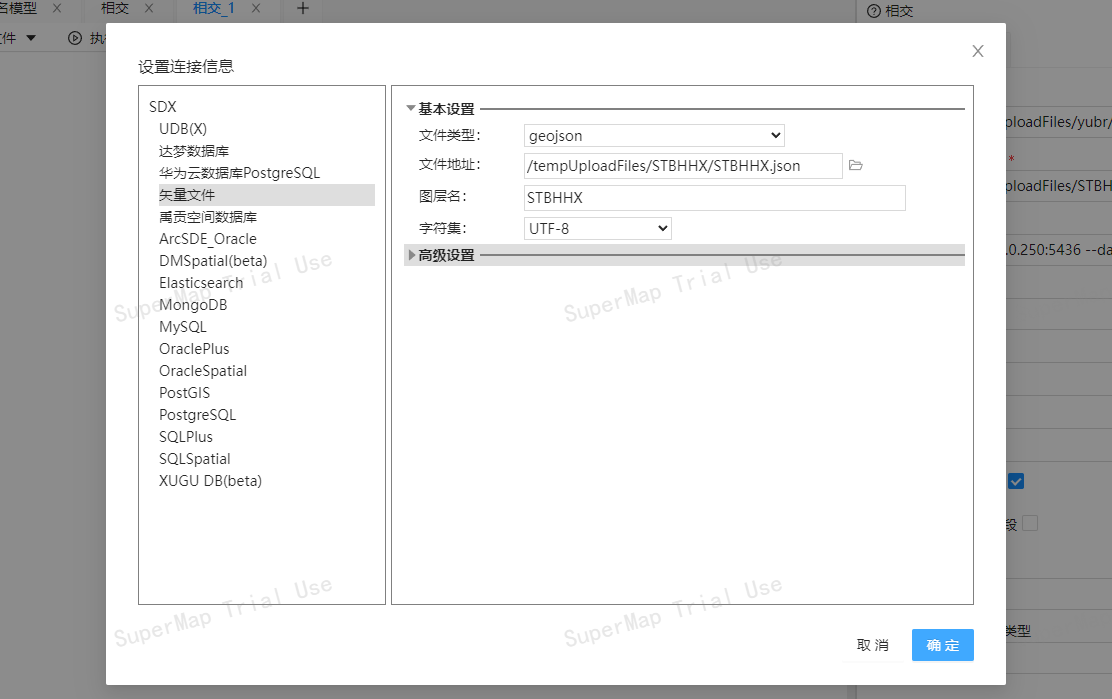This screenshot has width=1112, height=699.
Task: Click the 文件地址 path input field
Action: pyautogui.click(x=682, y=166)
